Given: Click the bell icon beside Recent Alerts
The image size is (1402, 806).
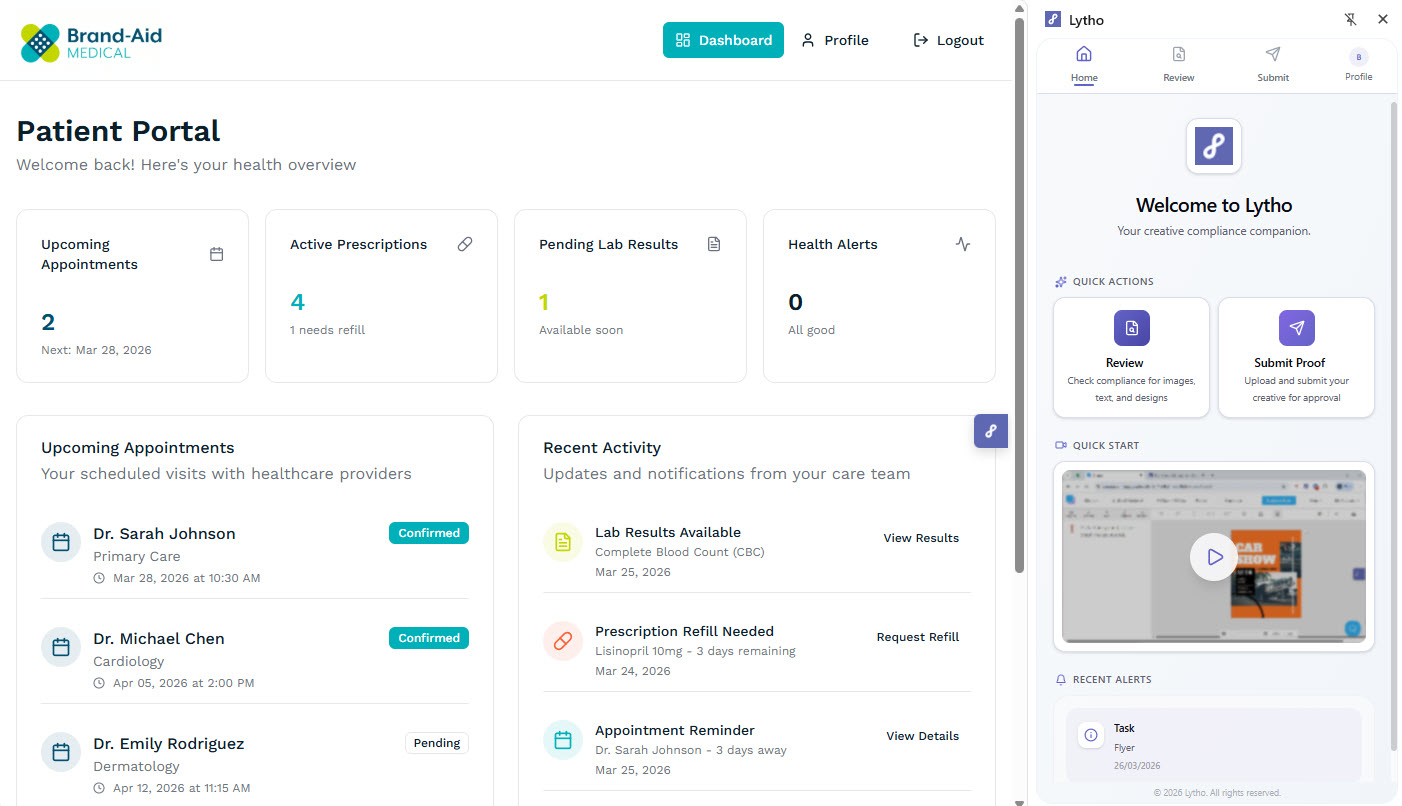Looking at the screenshot, I should click(x=1061, y=680).
